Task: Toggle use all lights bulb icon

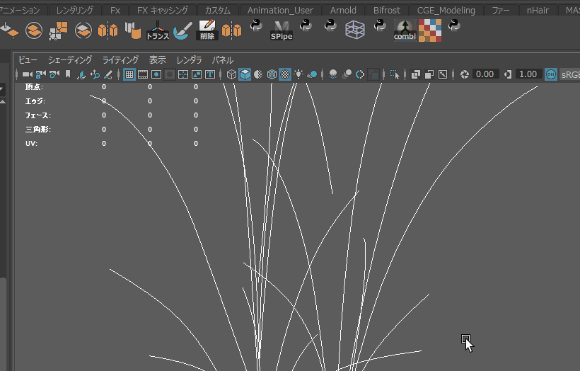Action: (x=299, y=74)
